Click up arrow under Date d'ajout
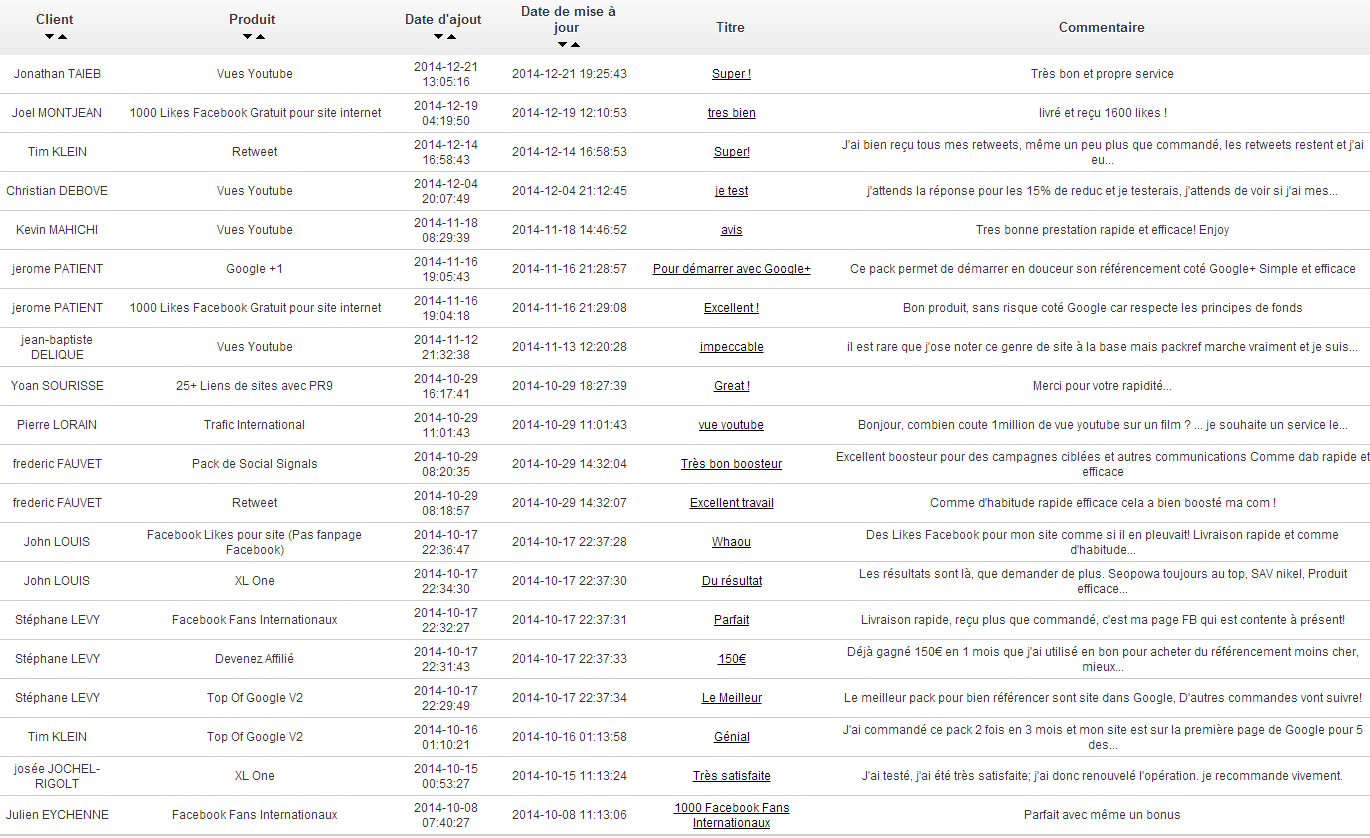The width and height of the screenshot is (1370, 838). (451, 37)
